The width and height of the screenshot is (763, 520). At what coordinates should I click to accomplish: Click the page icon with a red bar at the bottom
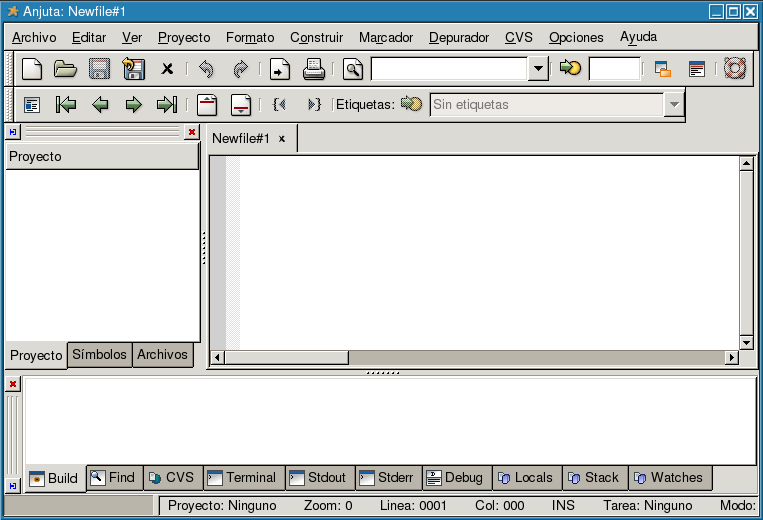241,105
